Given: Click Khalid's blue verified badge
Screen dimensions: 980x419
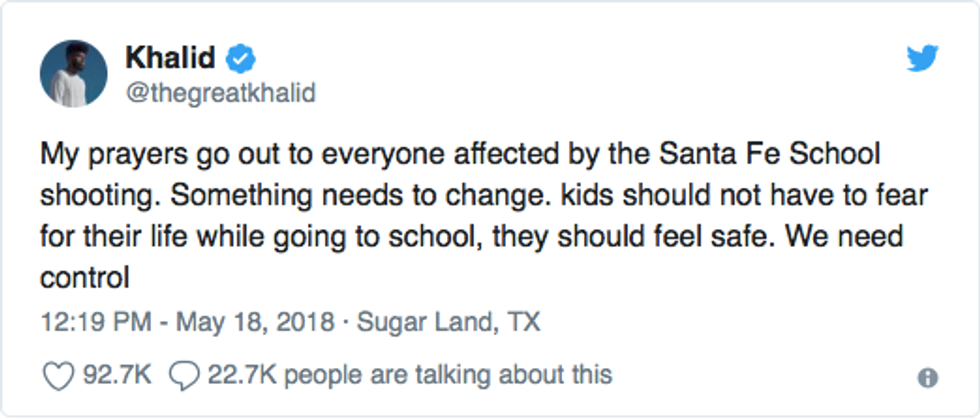Looking at the screenshot, I should tap(238, 59).
